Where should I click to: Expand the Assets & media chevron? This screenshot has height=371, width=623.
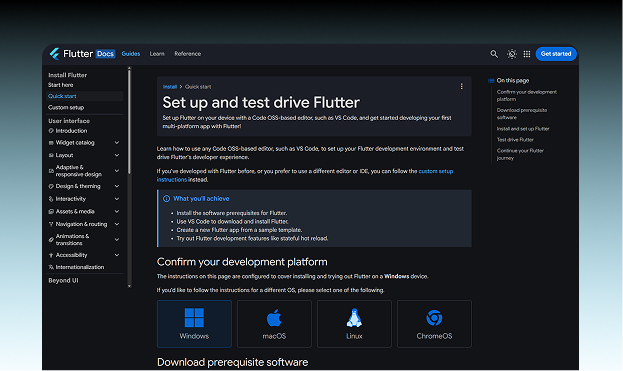(x=117, y=212)
